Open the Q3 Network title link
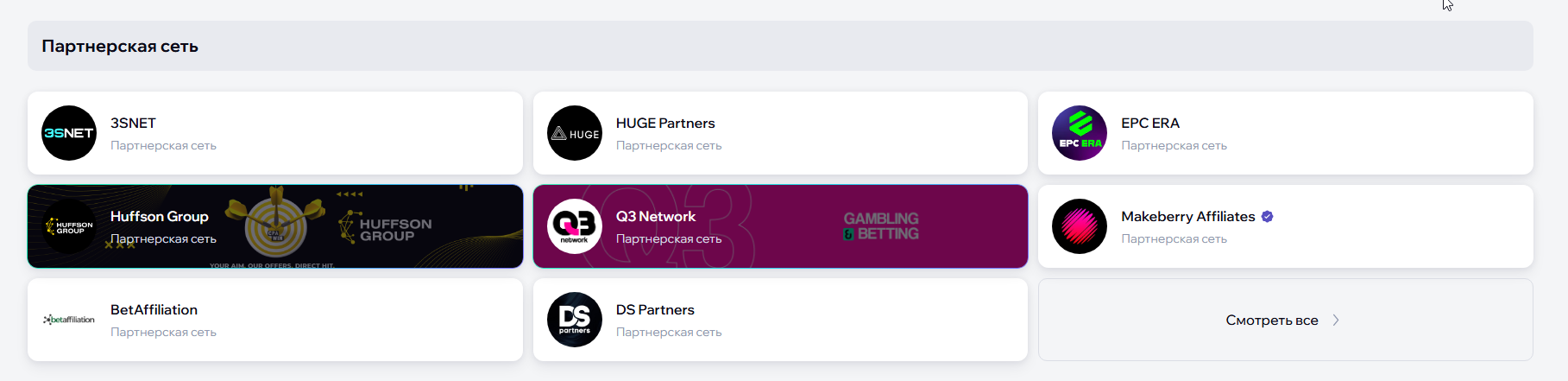 [x=656, y=217]
